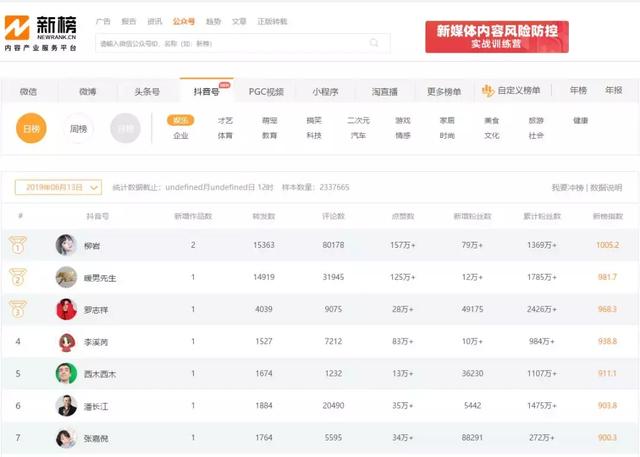Open 西木西木's avatar
Screen dimensions: 640x457
66,373
